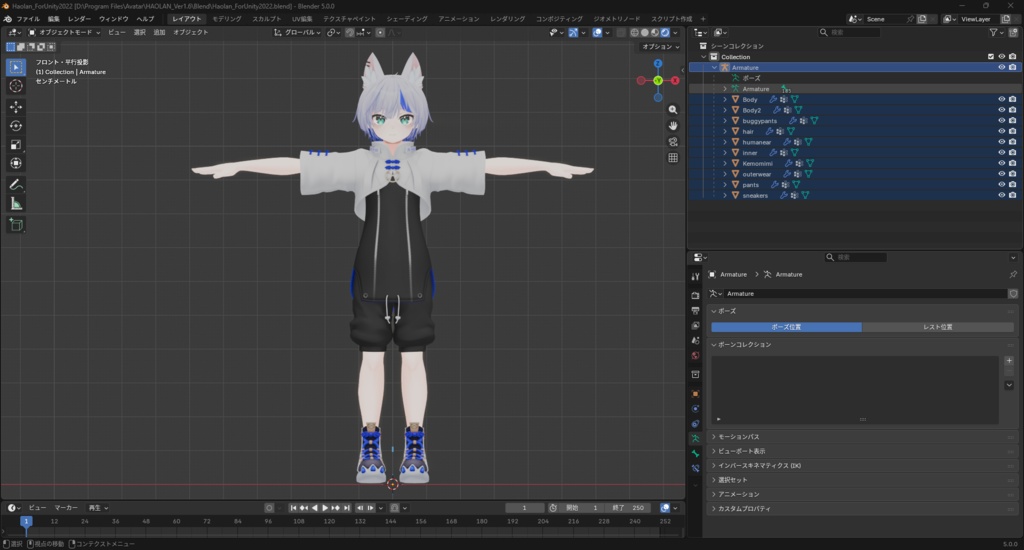Open the Scene properties tab

click(x=696, y=340)
